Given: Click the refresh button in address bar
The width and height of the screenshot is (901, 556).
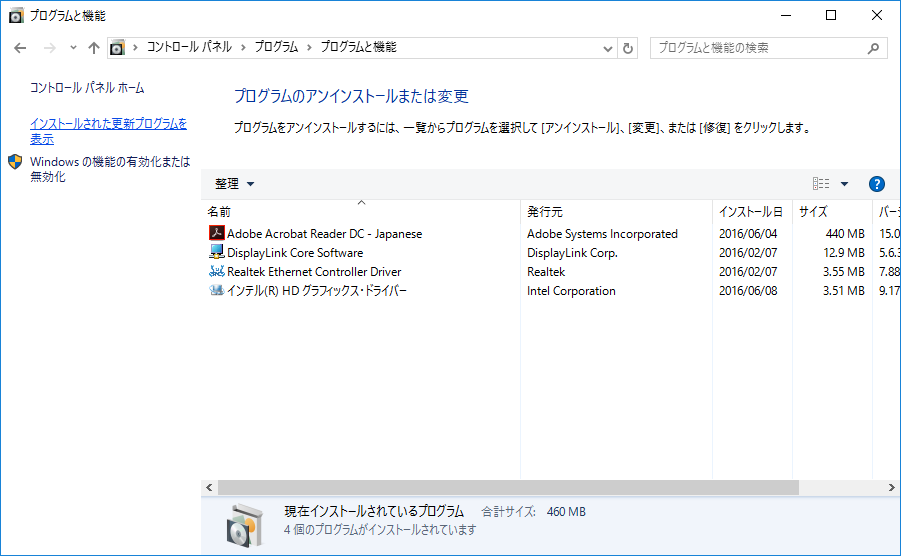Looking at the screenshot, I should pos(628,48).
